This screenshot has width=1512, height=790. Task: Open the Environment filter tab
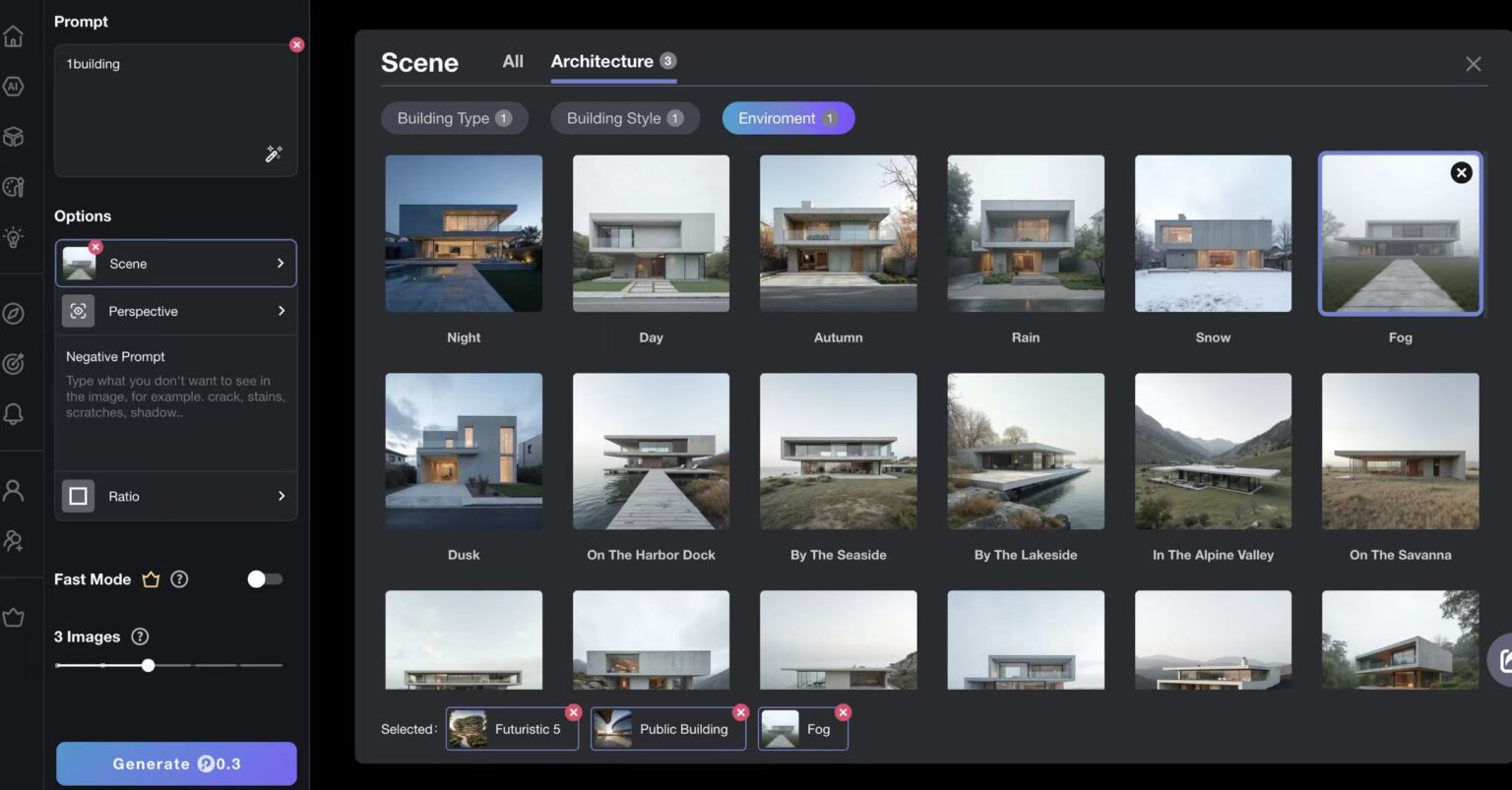pos(787,117)
